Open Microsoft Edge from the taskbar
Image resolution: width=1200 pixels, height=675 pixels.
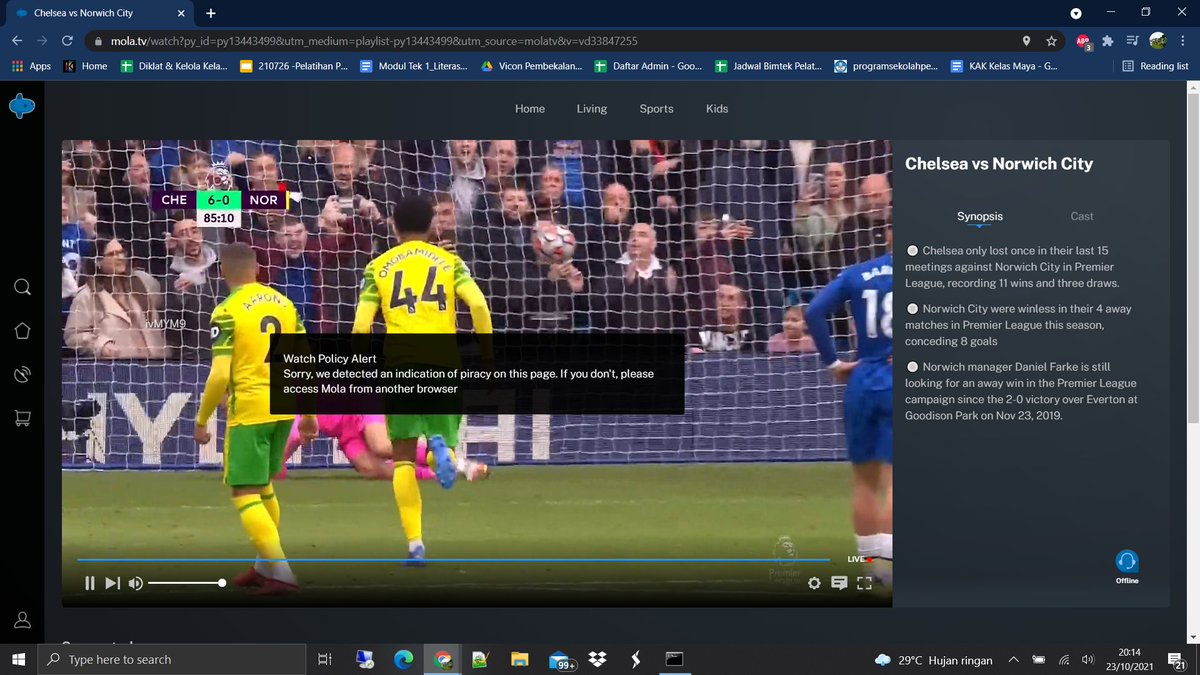coord(403,659)
